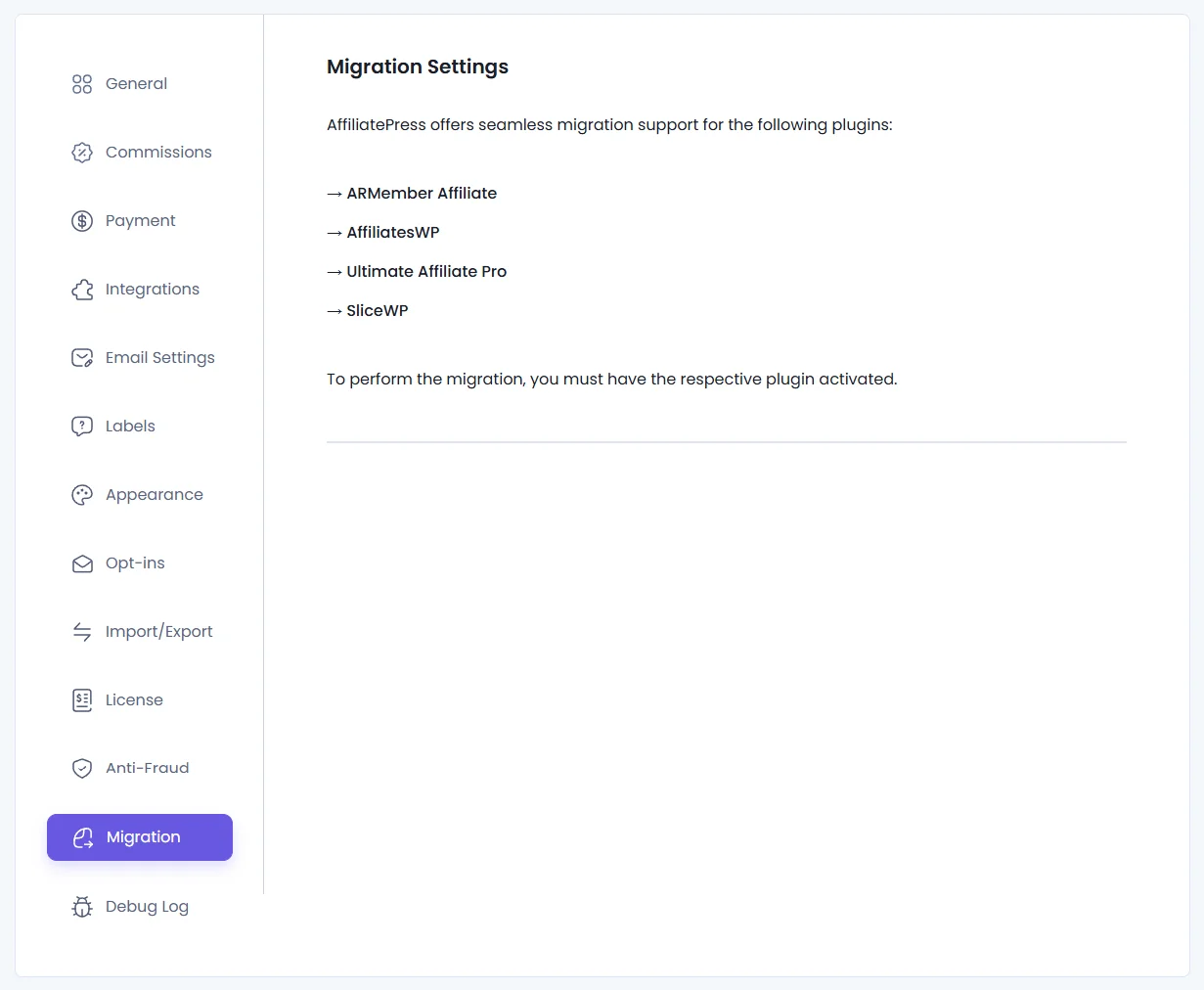Click the Appearance palette icon

[x=82, y=495]
